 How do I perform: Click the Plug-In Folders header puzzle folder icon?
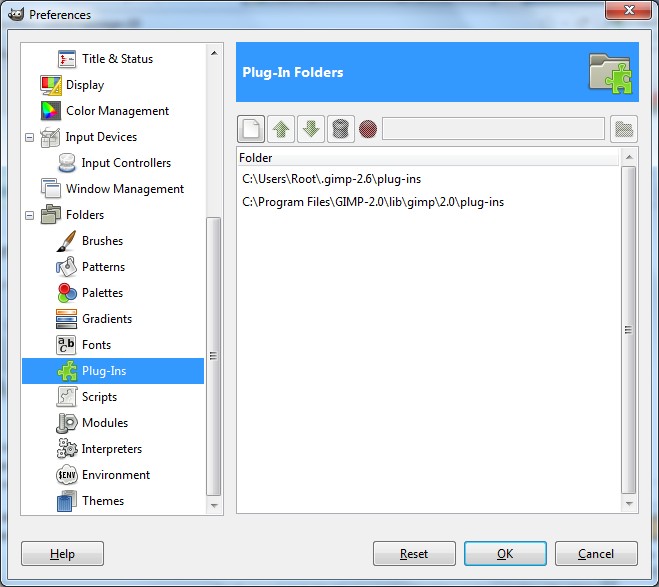pyautogui.click(x=610, y=73)
